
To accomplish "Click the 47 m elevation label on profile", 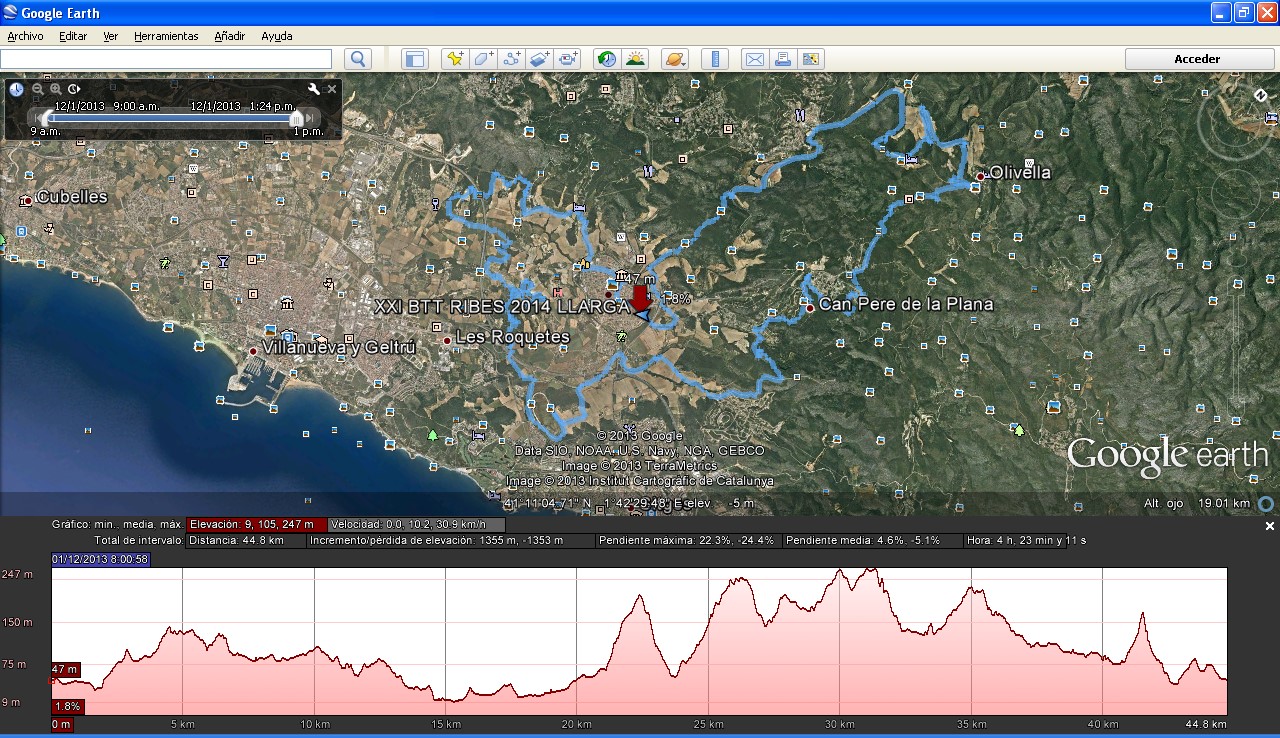I will point(65,669).
